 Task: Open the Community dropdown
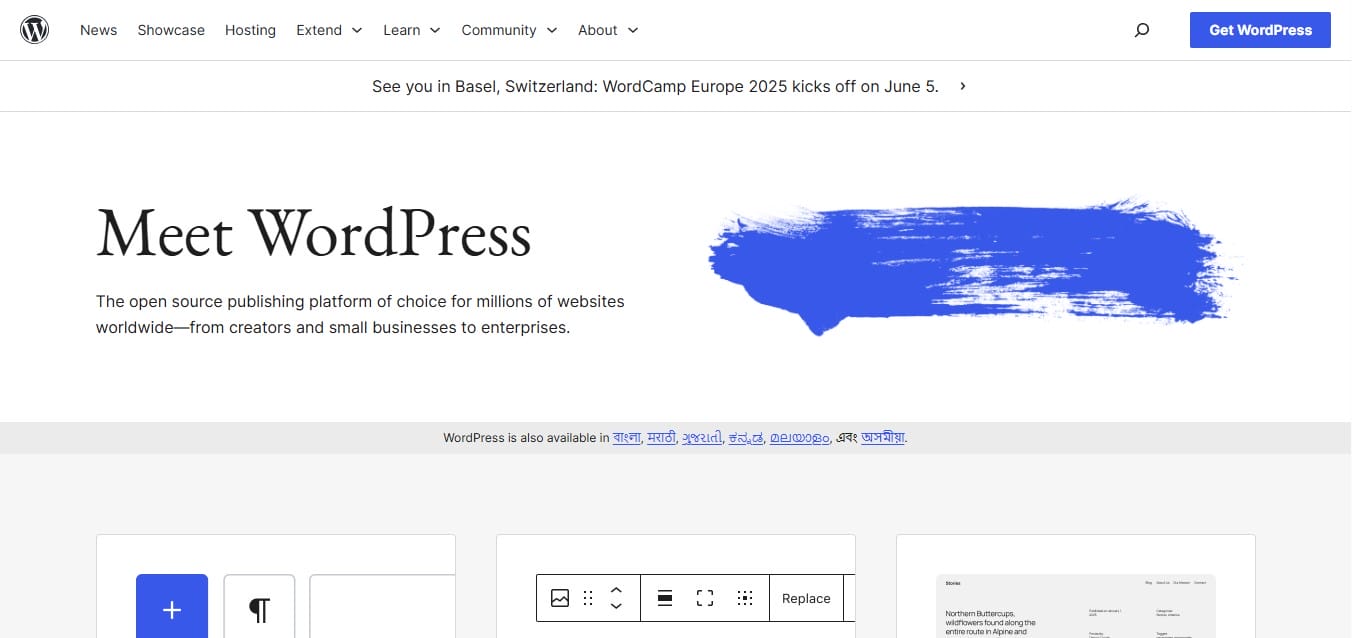tap(508, 30)
